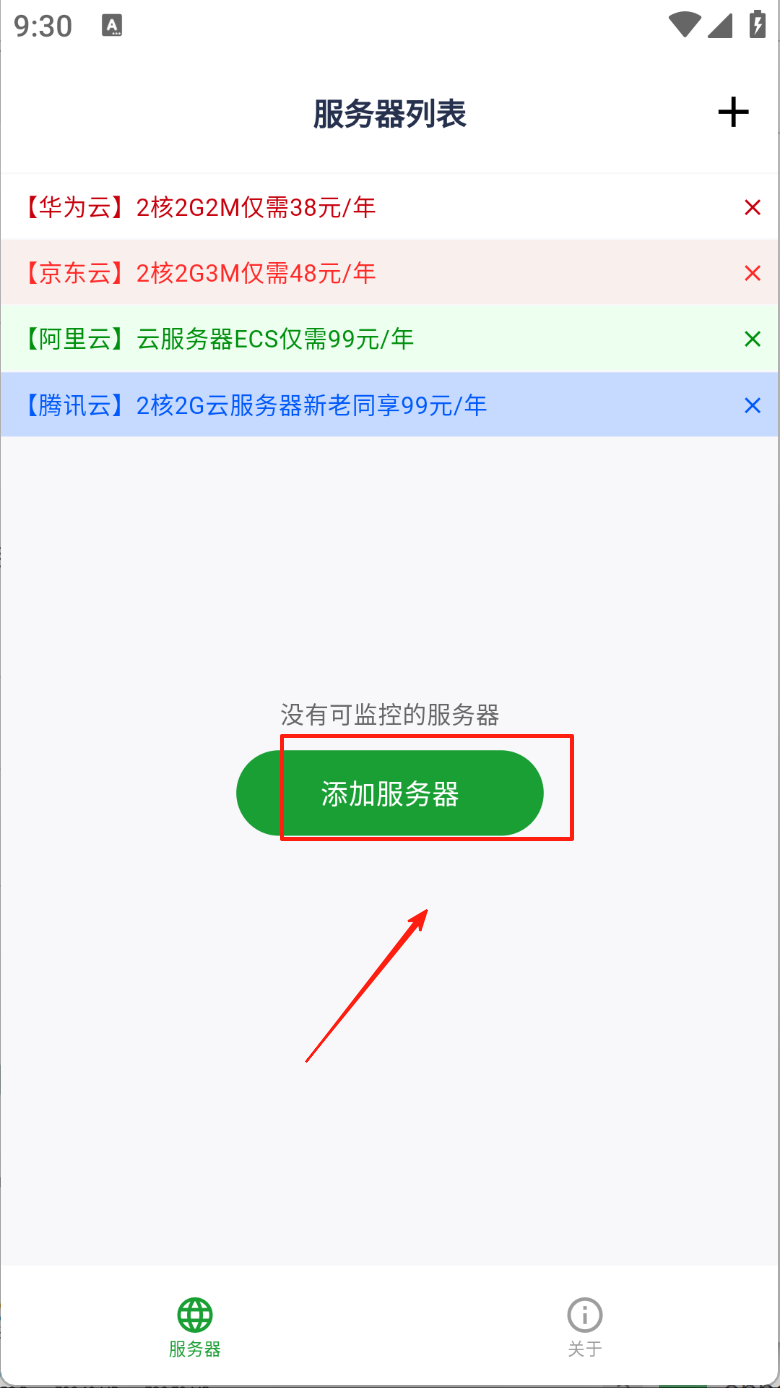Viewport: 780px width, 1388px height.
Task: Close the 京东云 ad banner
Action: coord(753,273)
